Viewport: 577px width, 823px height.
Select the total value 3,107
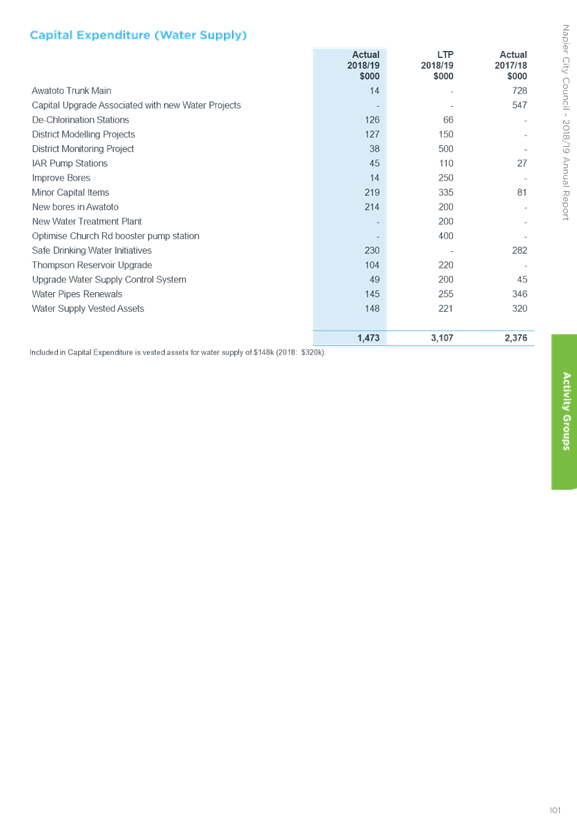coord(442,338)
